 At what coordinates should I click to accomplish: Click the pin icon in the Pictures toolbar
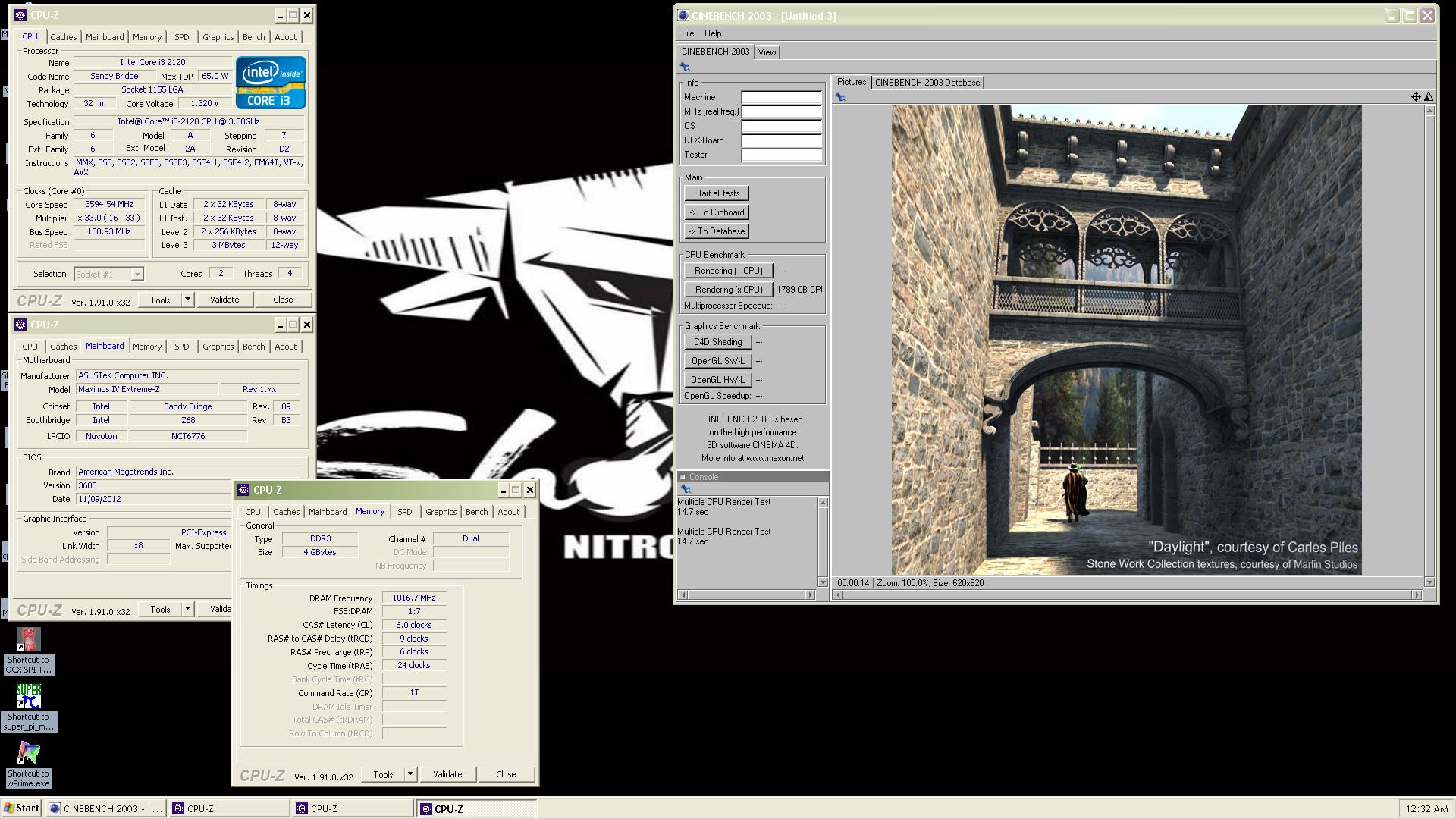tap(840, 97)
